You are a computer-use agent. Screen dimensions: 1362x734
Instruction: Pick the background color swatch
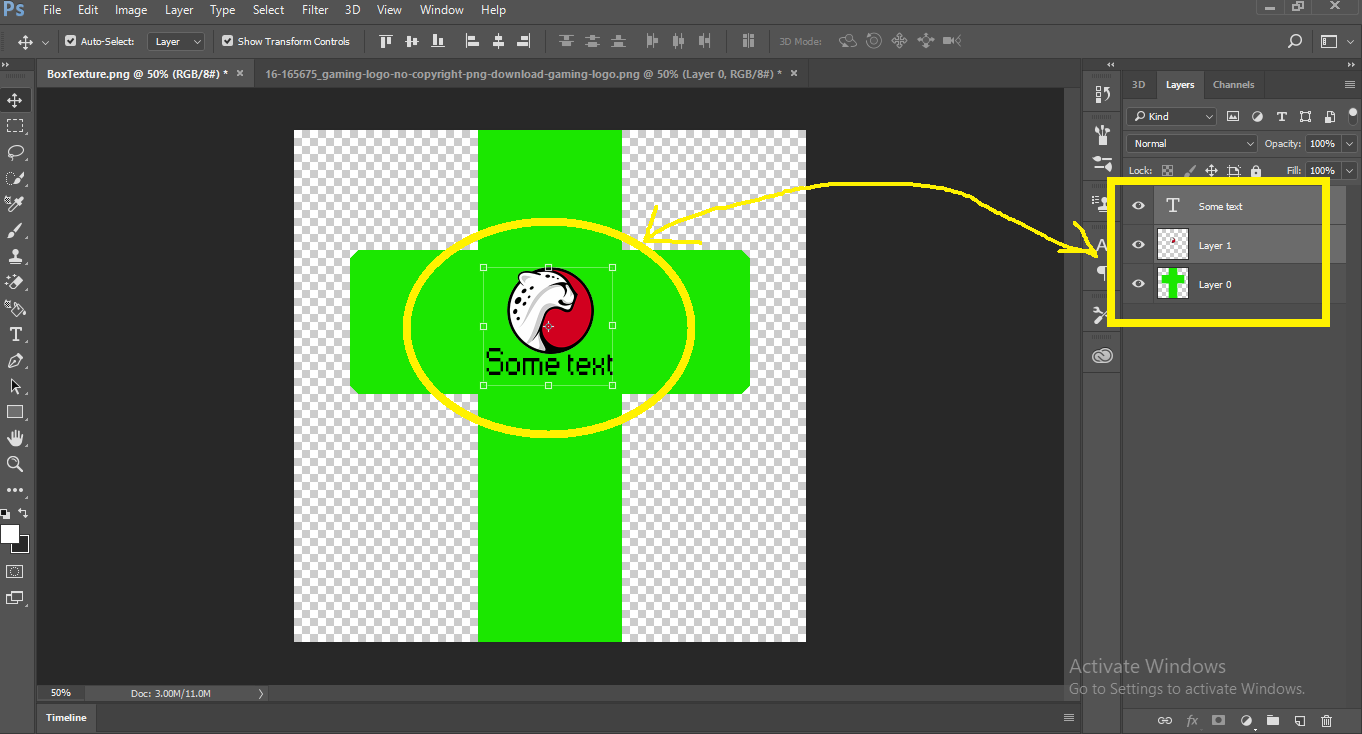pyautogui.click(x=24, y=546)
